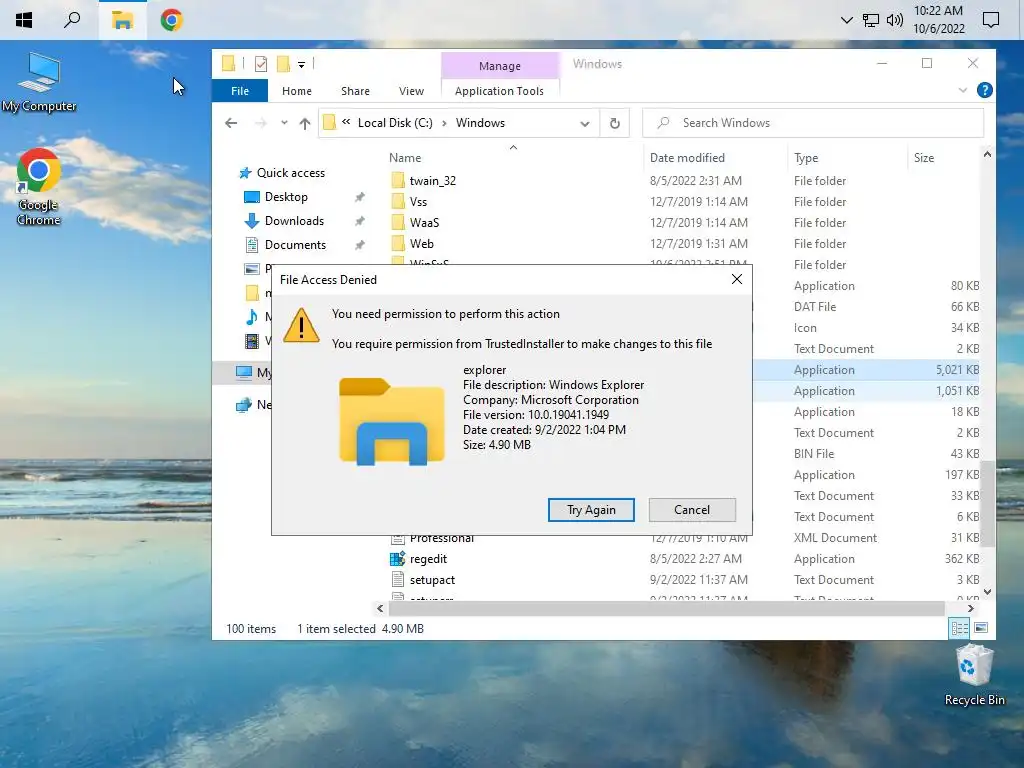1024x768 pixels.
Task: Unpin Desktop using its pin icon
Action: (x=359, y=197)
